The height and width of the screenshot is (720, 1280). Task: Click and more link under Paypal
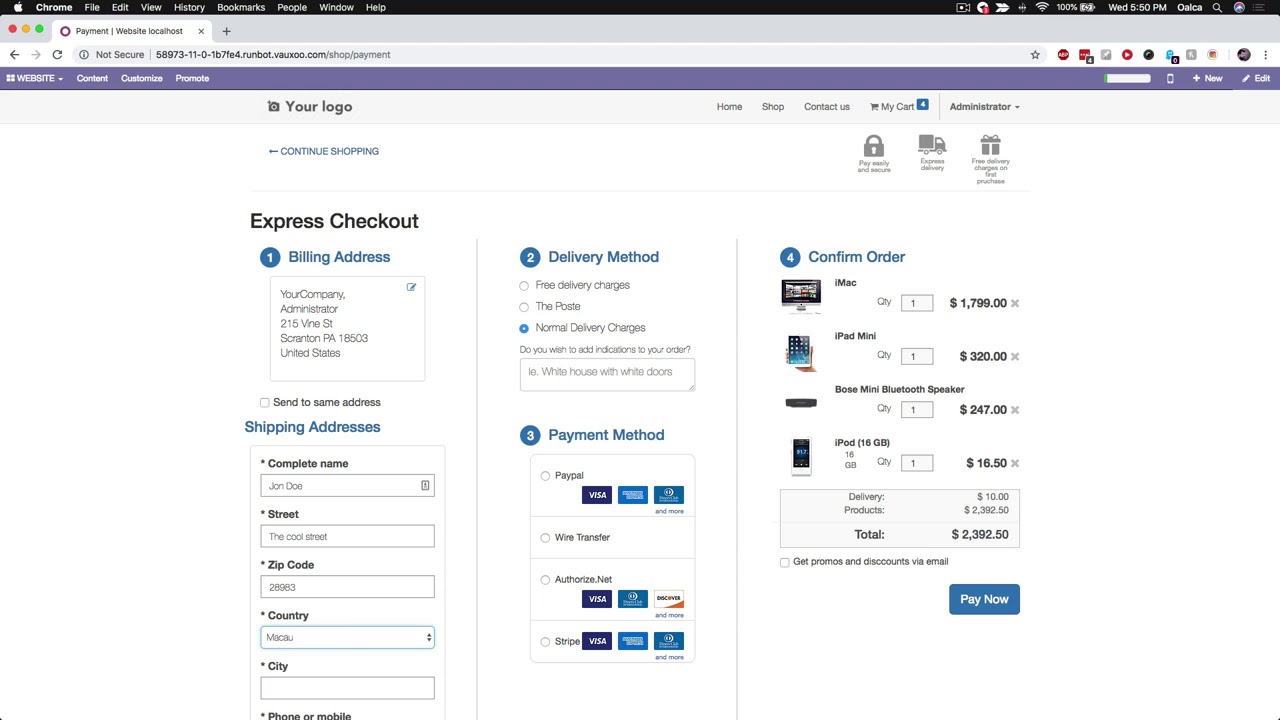click(x=669, y=511)
